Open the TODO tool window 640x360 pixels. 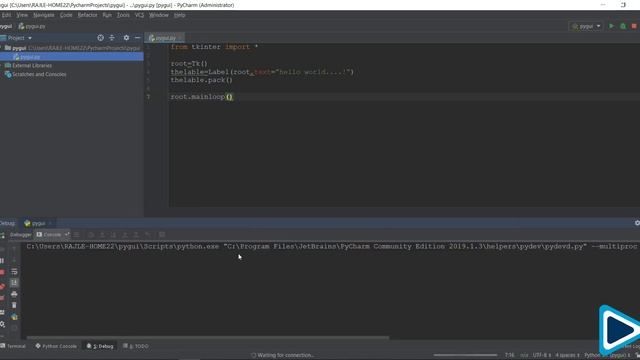tap(136, 346)
